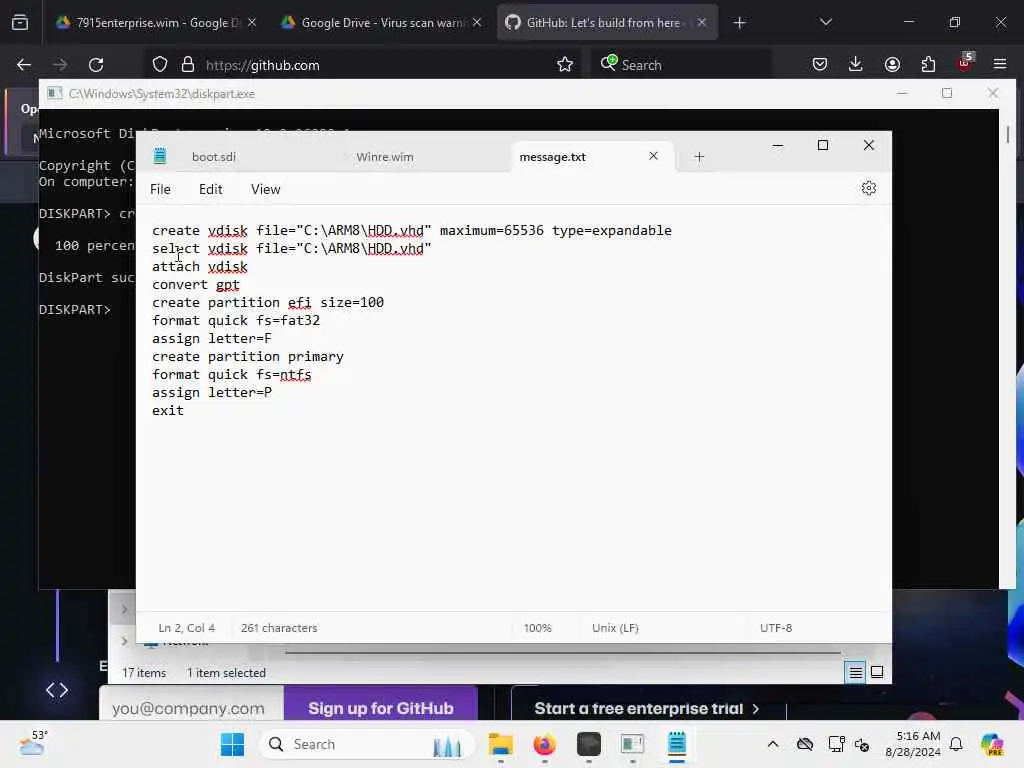The width and height of the screenshot is (1024, 768).
Task: Click the File Explorer horizontal scrollbar
Action: (562, 652)
